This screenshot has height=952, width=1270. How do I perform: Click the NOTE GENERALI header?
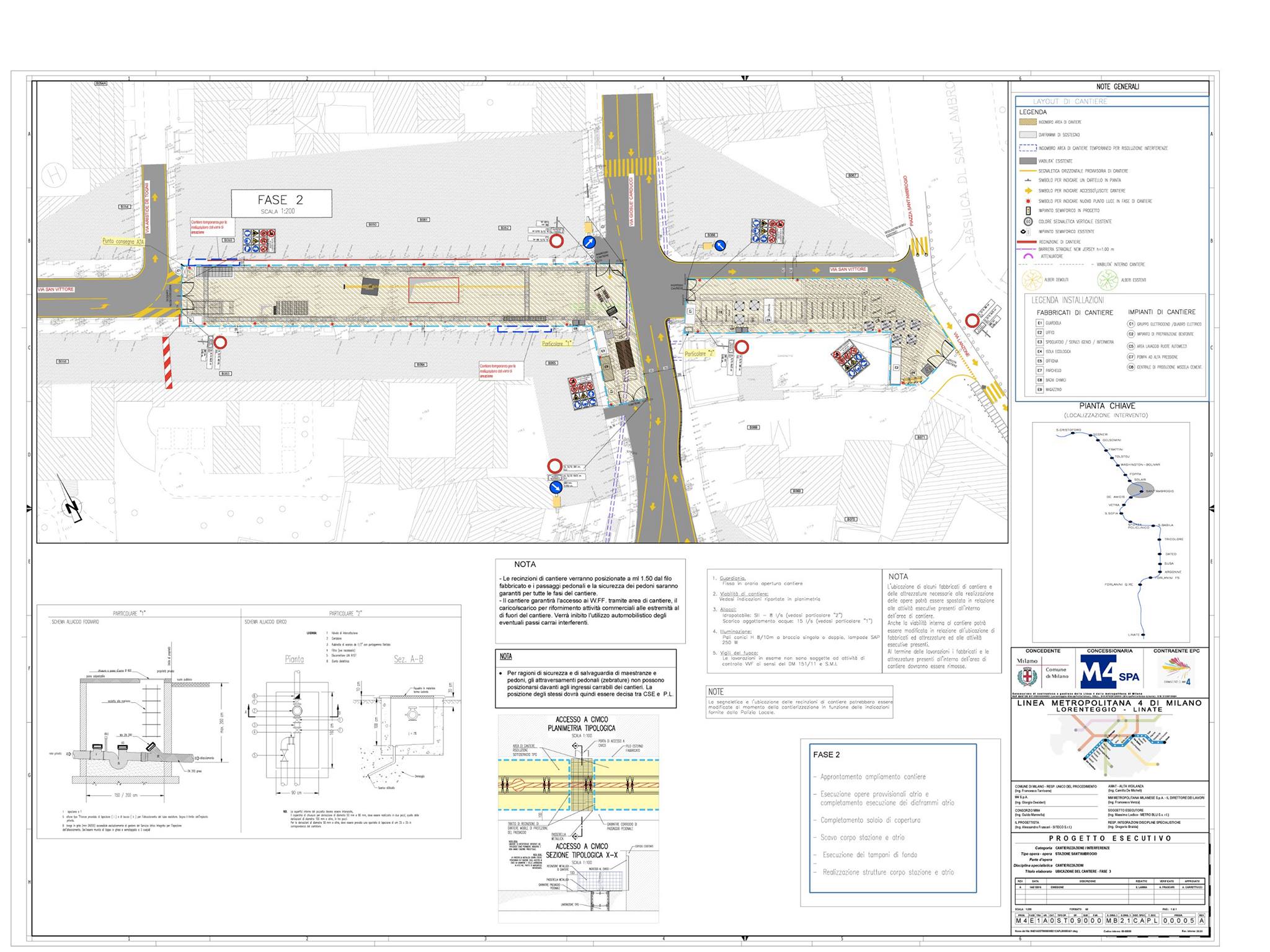point(1117,87)
